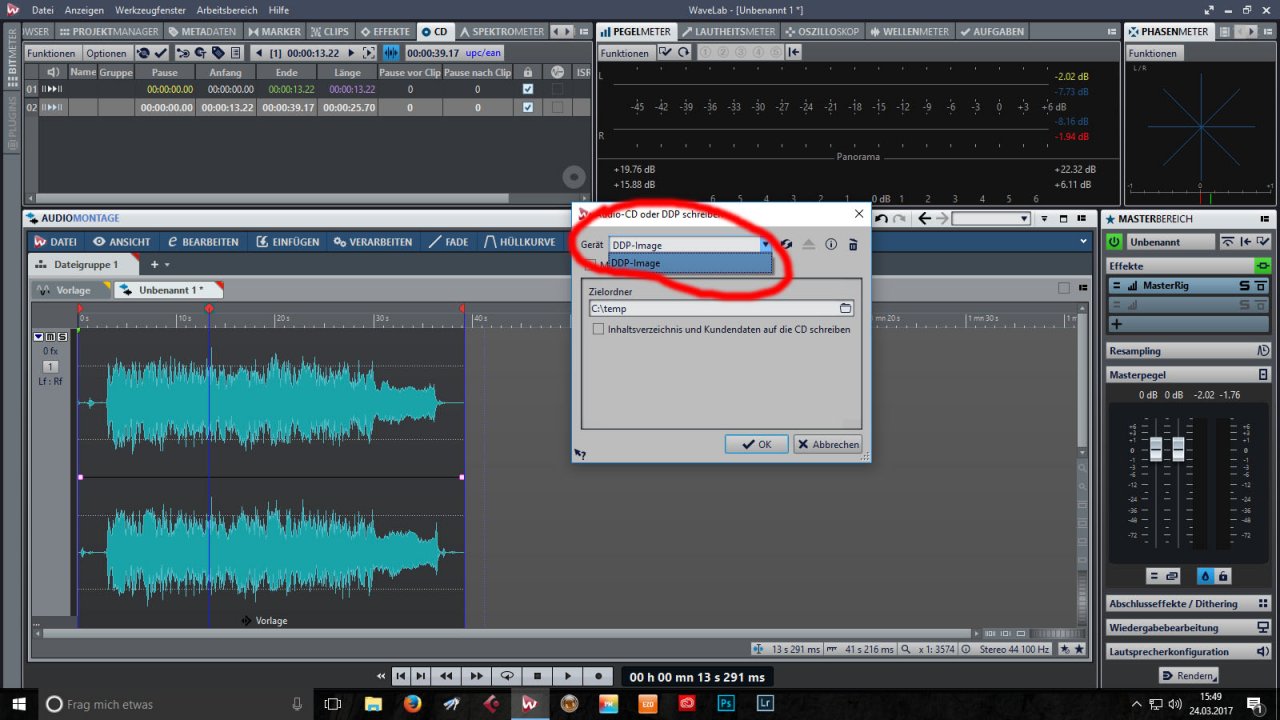Open the Funktionen menu in CD tab
This screenshot has height=720, width=1280.
click(51, 53)
